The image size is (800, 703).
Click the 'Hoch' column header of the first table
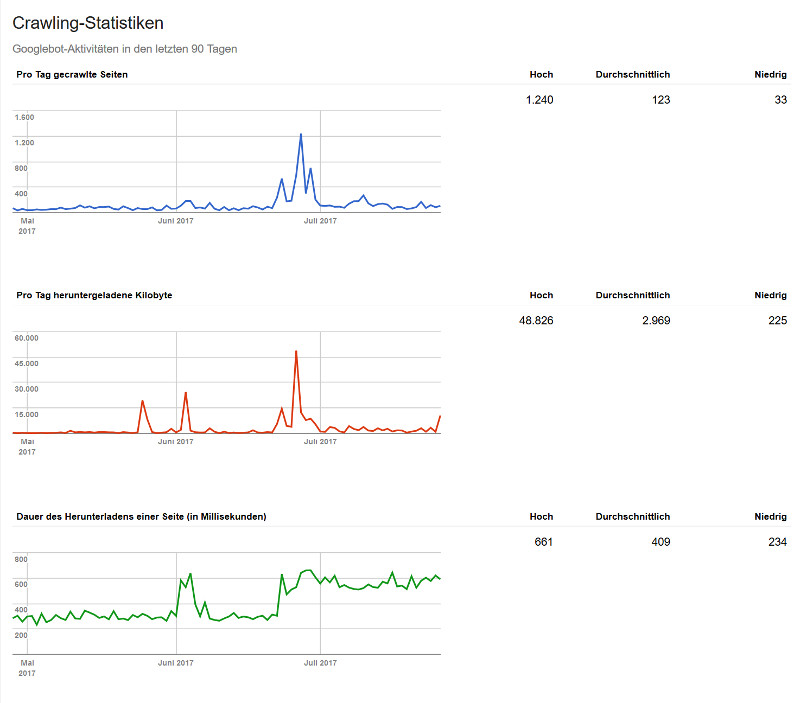(x=541, y=74)
